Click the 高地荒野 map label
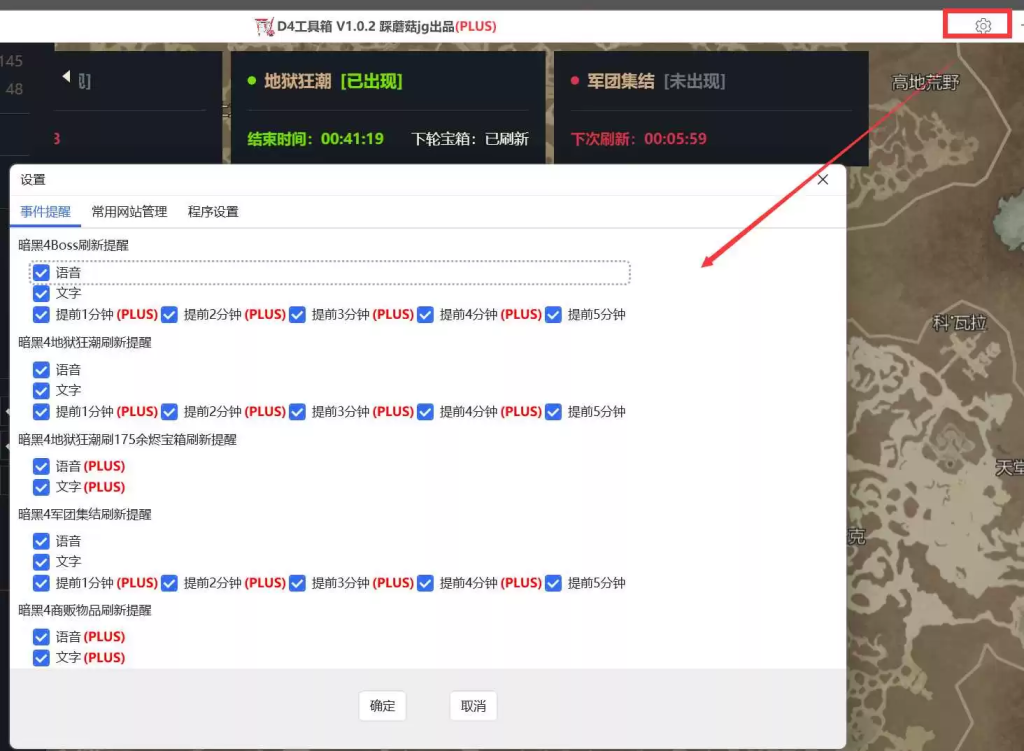The width and height of the screenshot is (1024, 751). pyautogui.click(x=925, y=82)
